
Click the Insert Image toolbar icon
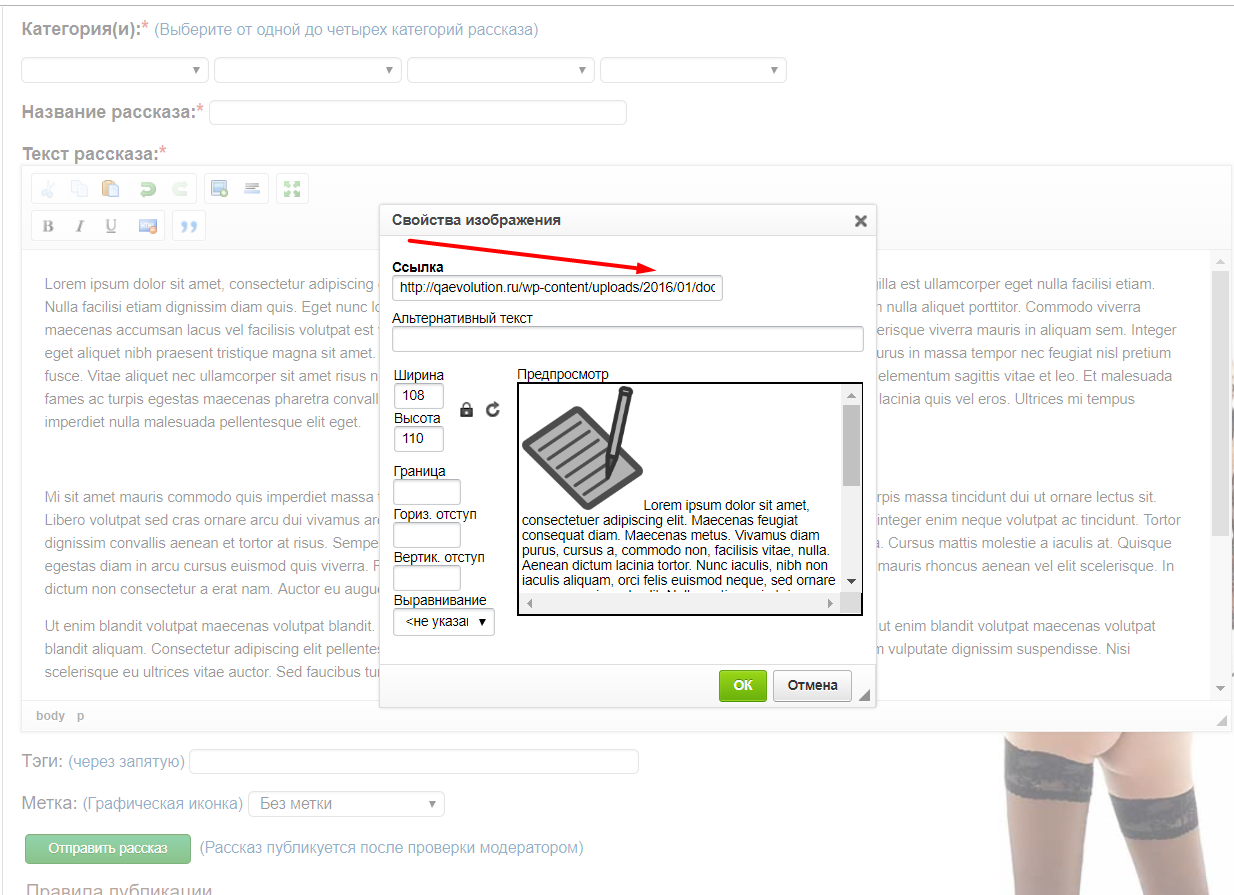click(220, 189)
